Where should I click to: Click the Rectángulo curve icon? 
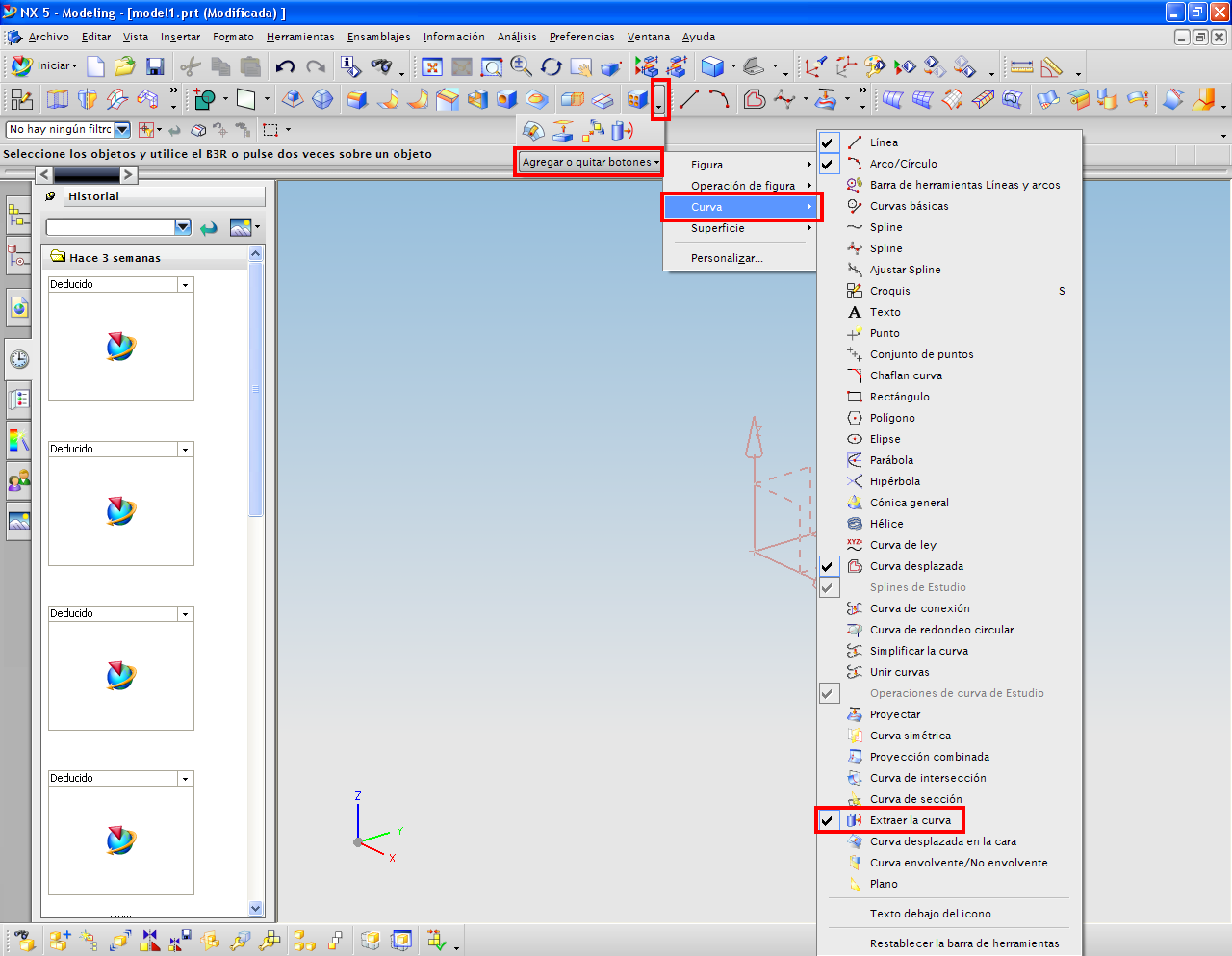pyautogui.click(x=855, y=397)
